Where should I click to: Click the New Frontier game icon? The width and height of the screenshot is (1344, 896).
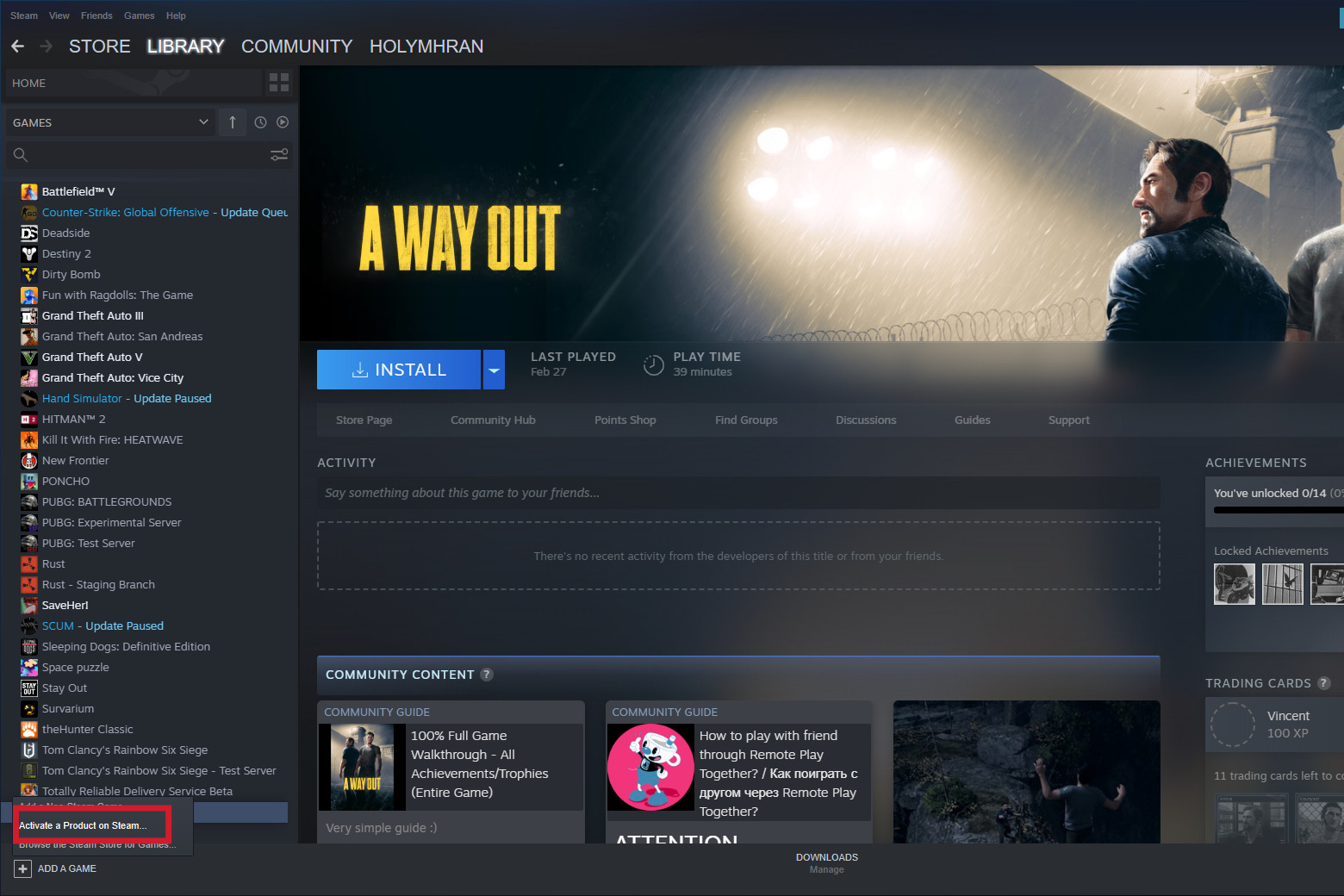[29, 461]
